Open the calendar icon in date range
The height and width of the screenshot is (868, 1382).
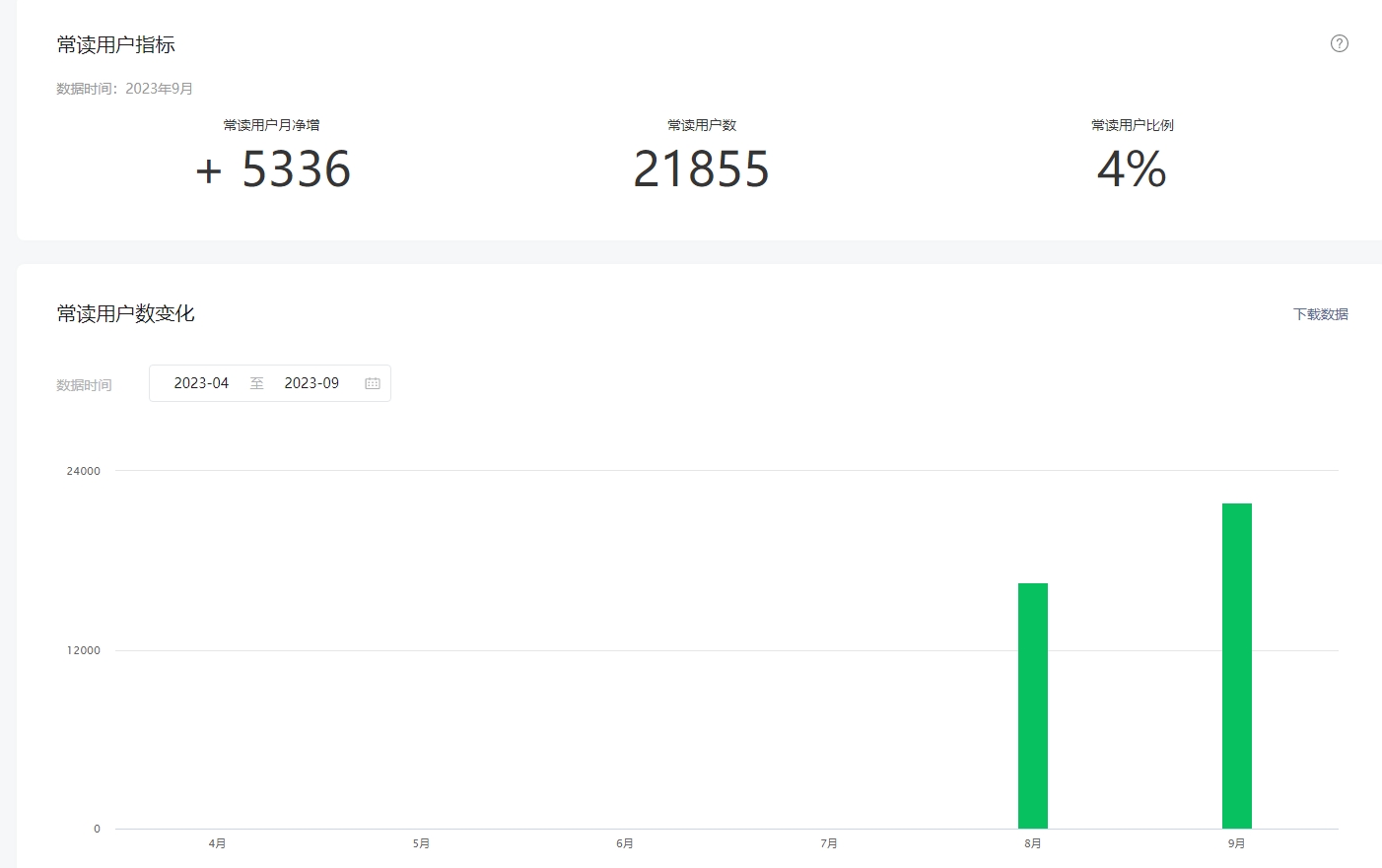pos(373,383)
